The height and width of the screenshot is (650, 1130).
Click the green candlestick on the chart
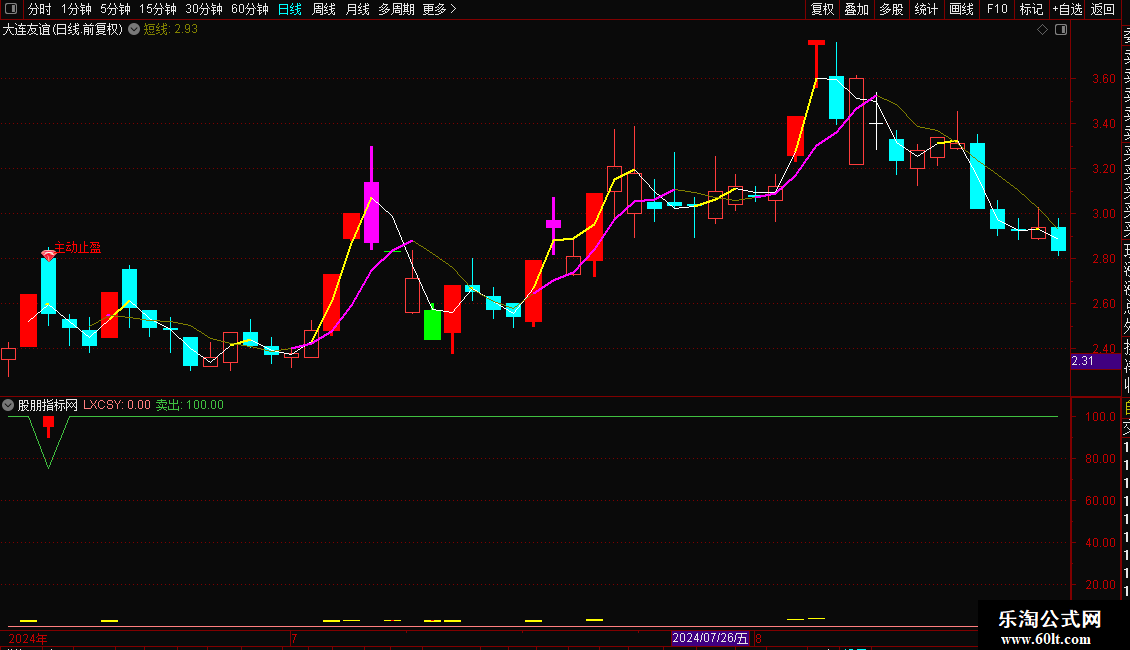tap(432, 324)
